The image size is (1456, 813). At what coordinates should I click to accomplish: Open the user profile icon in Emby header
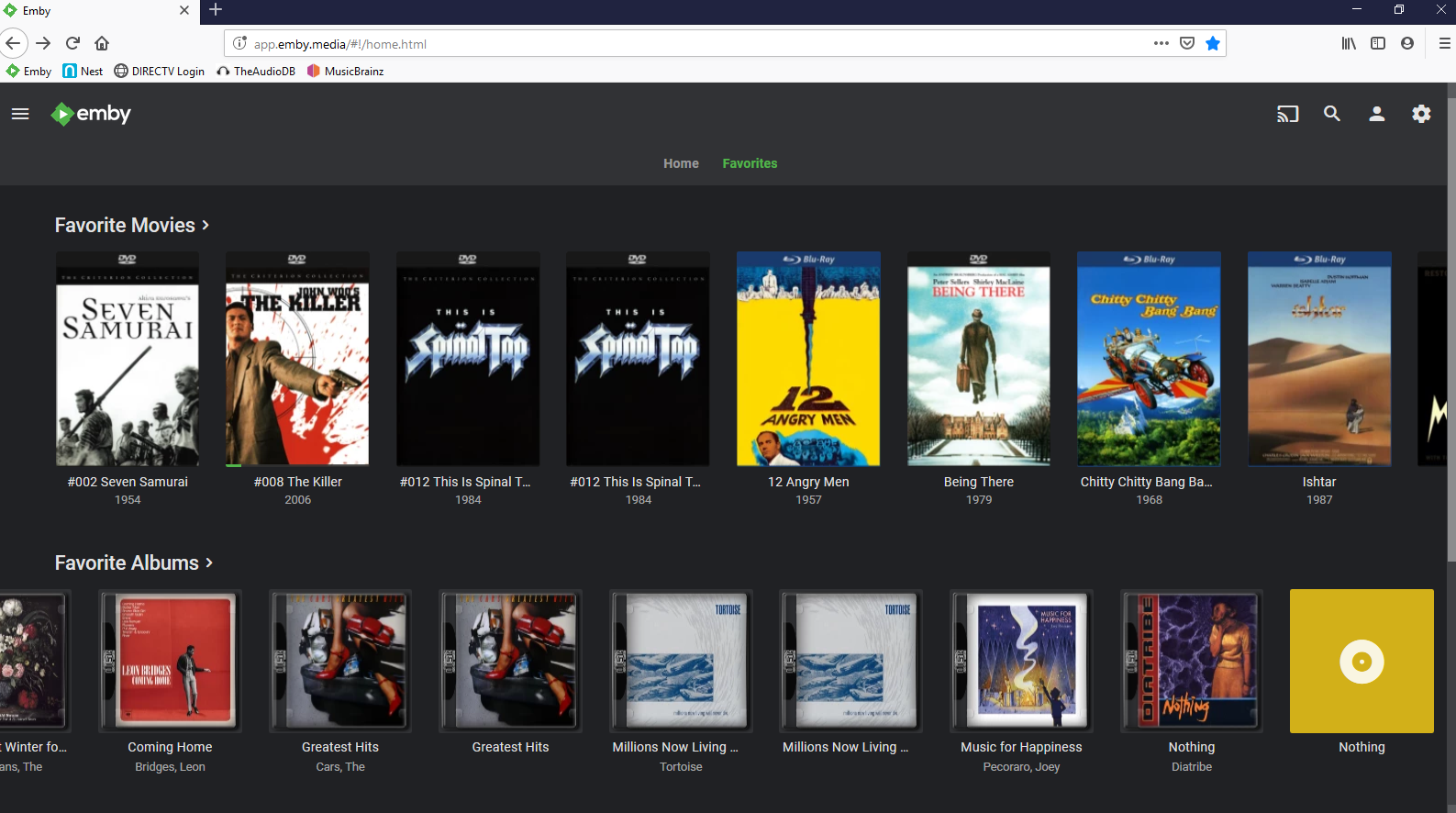tap(1376, 114)
